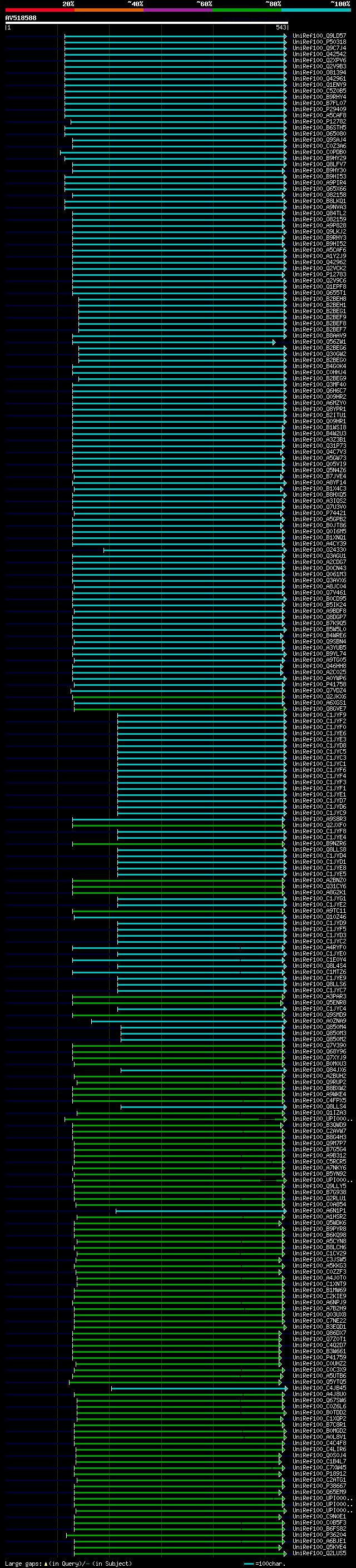This screenshot has width=356, height=1568.
Task: Select hit label UniRef100_O65080
Action: 319,133
